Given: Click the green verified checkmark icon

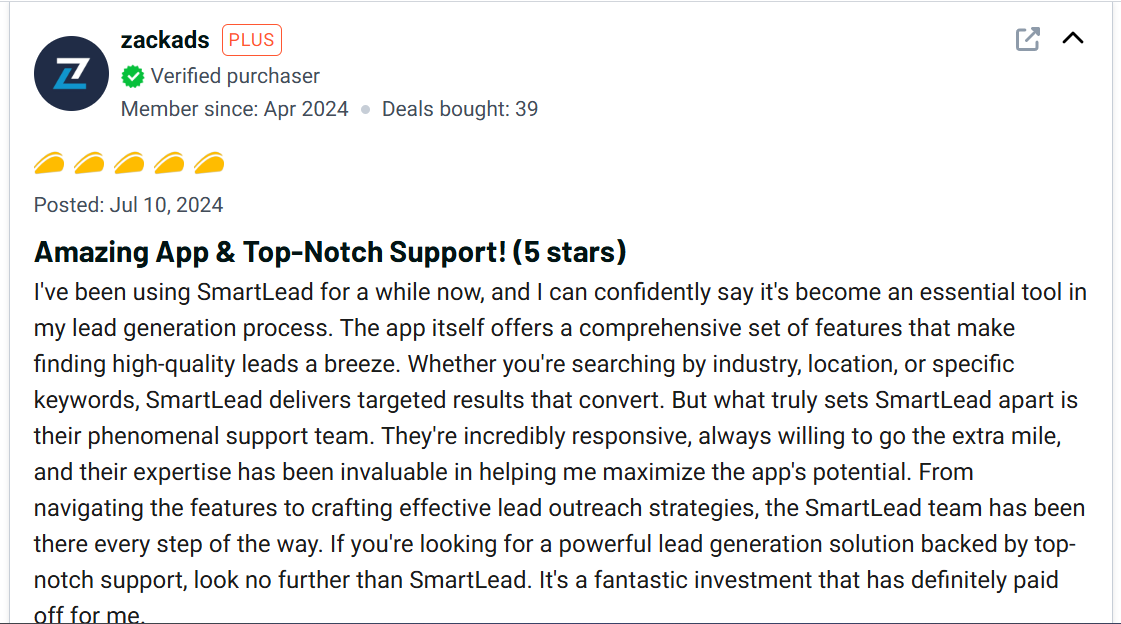Looking at the screenshot, I should pos(133,76).
